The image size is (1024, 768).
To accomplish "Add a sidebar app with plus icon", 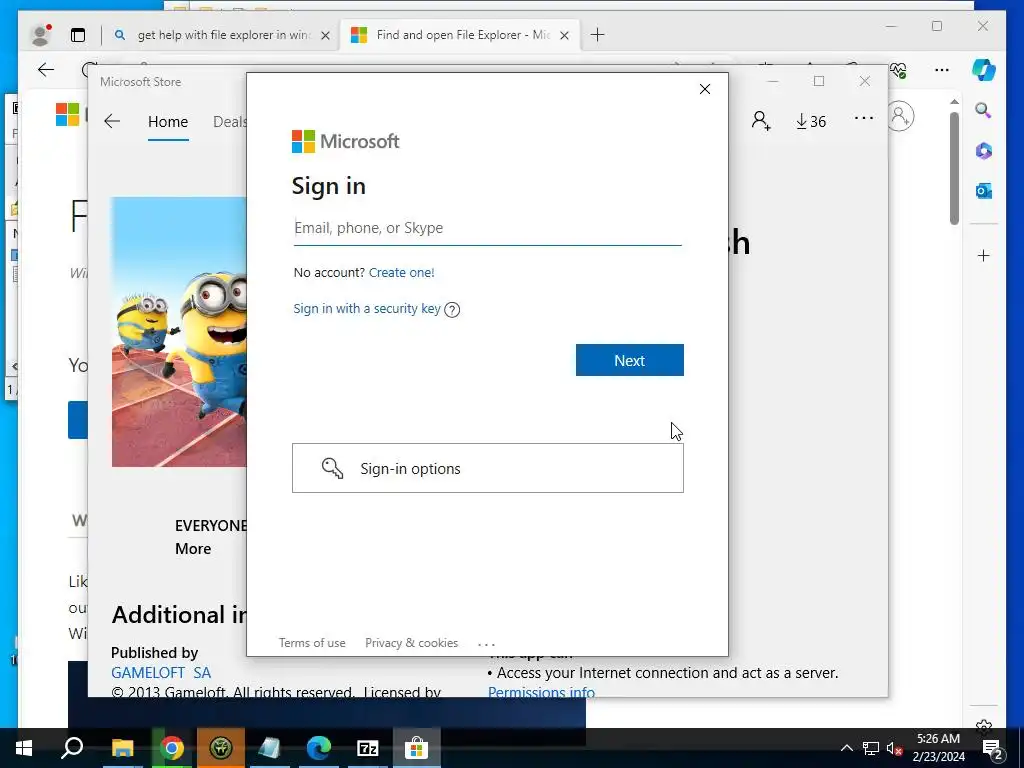I will click(984, 255).
